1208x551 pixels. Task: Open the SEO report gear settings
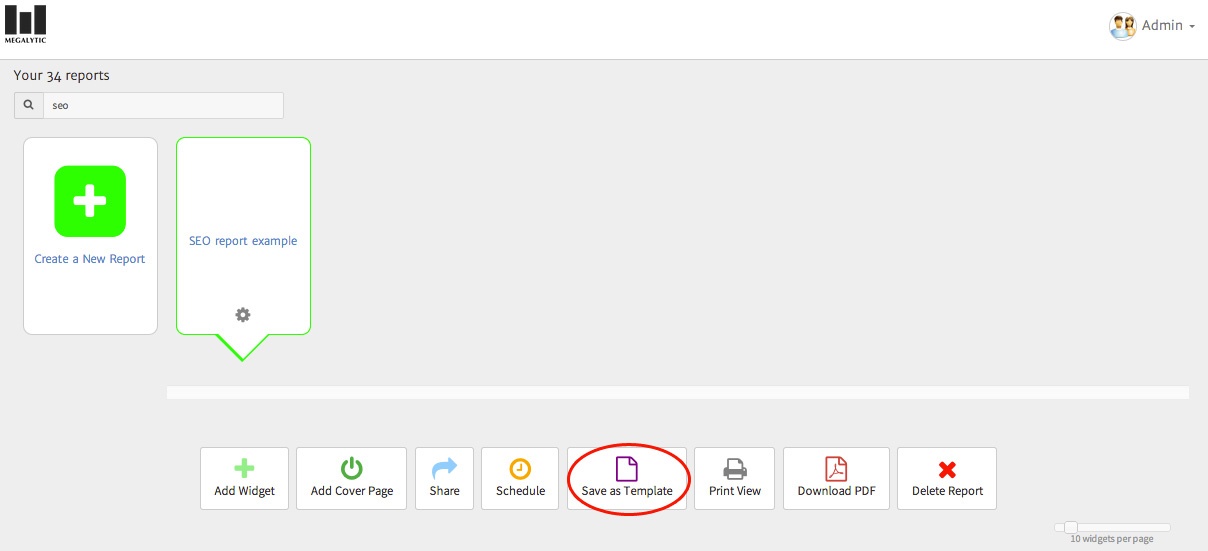243,314
